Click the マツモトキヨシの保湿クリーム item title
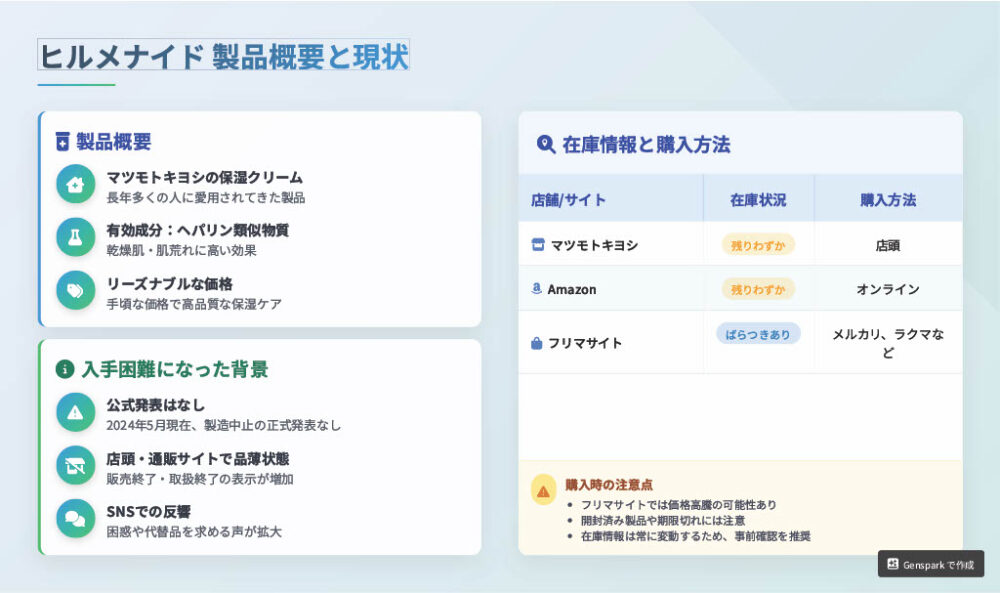Image resolution: width=1000 pixels, height=593 pixels. pyautogui.click(x=204, y=177)
